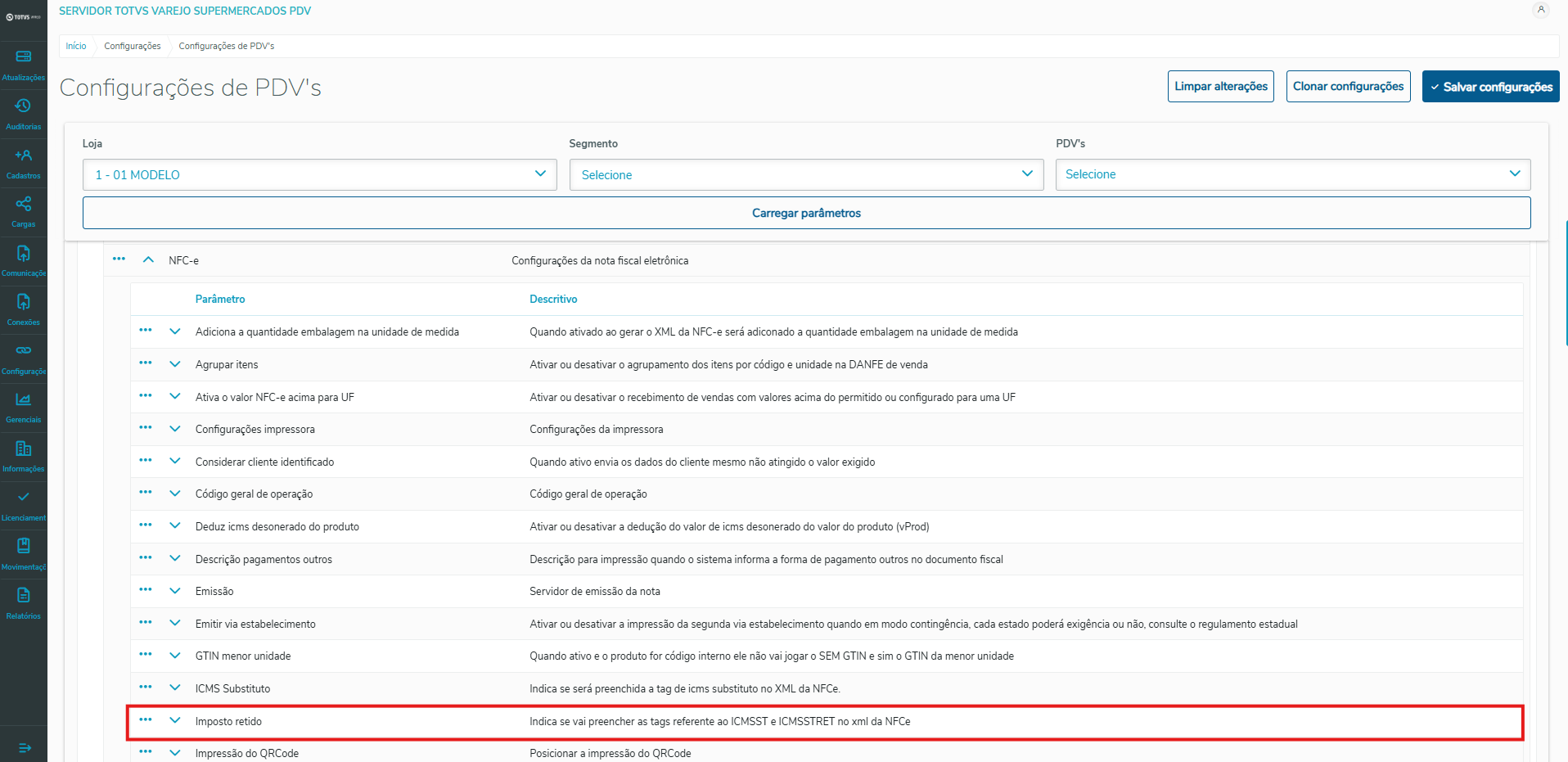Click the Configurações breadcrumb
The image size is (1568, 762).
(x=133, y=46)
